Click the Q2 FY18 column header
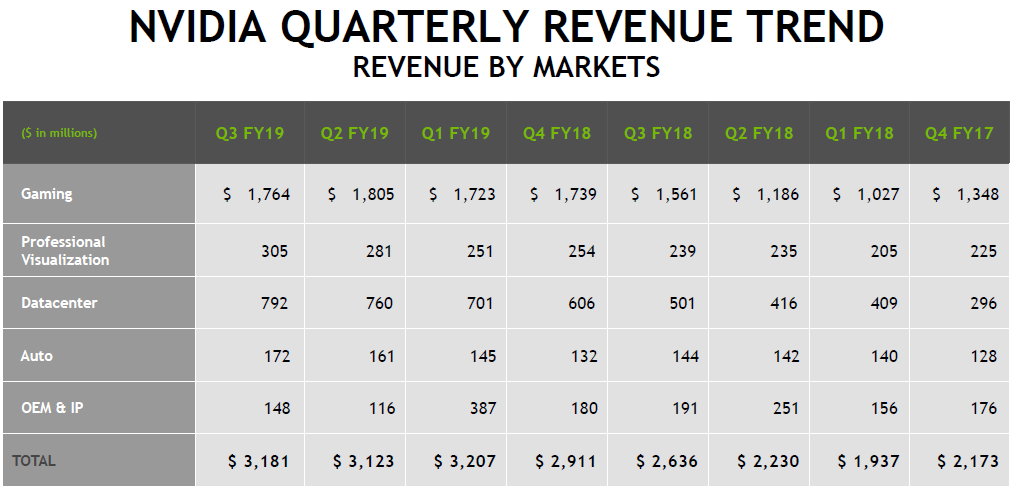The width and height of the screenshot is (1012, 488). 759,134
